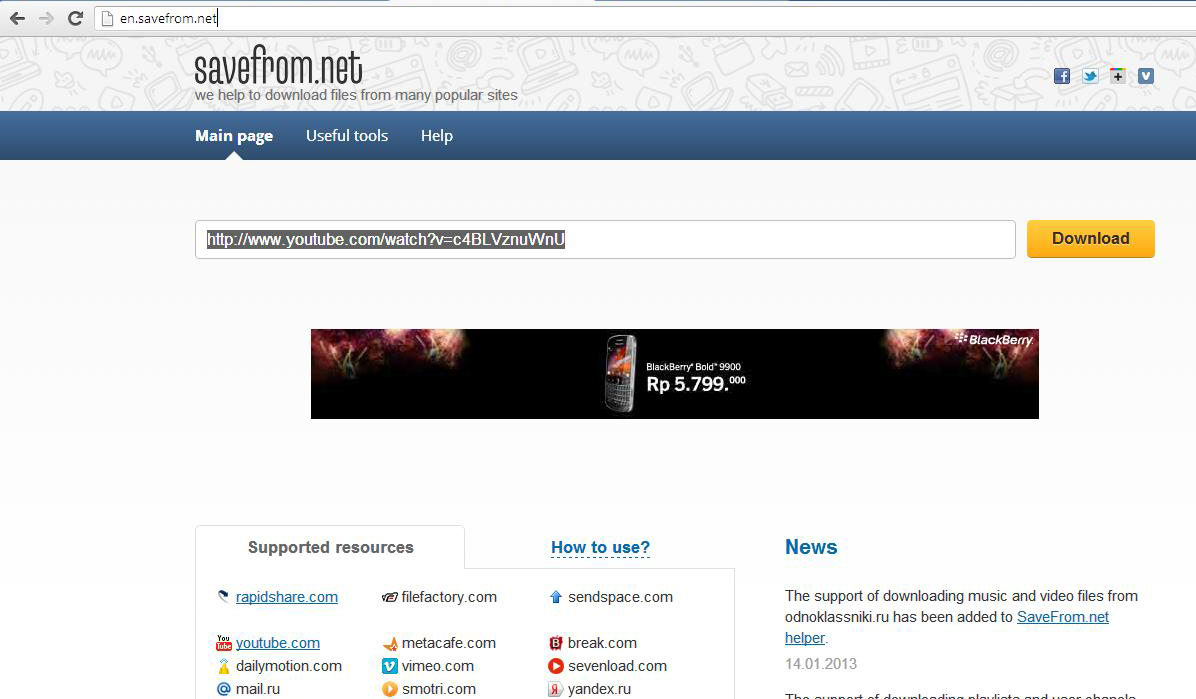Switch to the Supported resources tab
The width and height of the screenshot is (1196, 699).
point(330,547)
